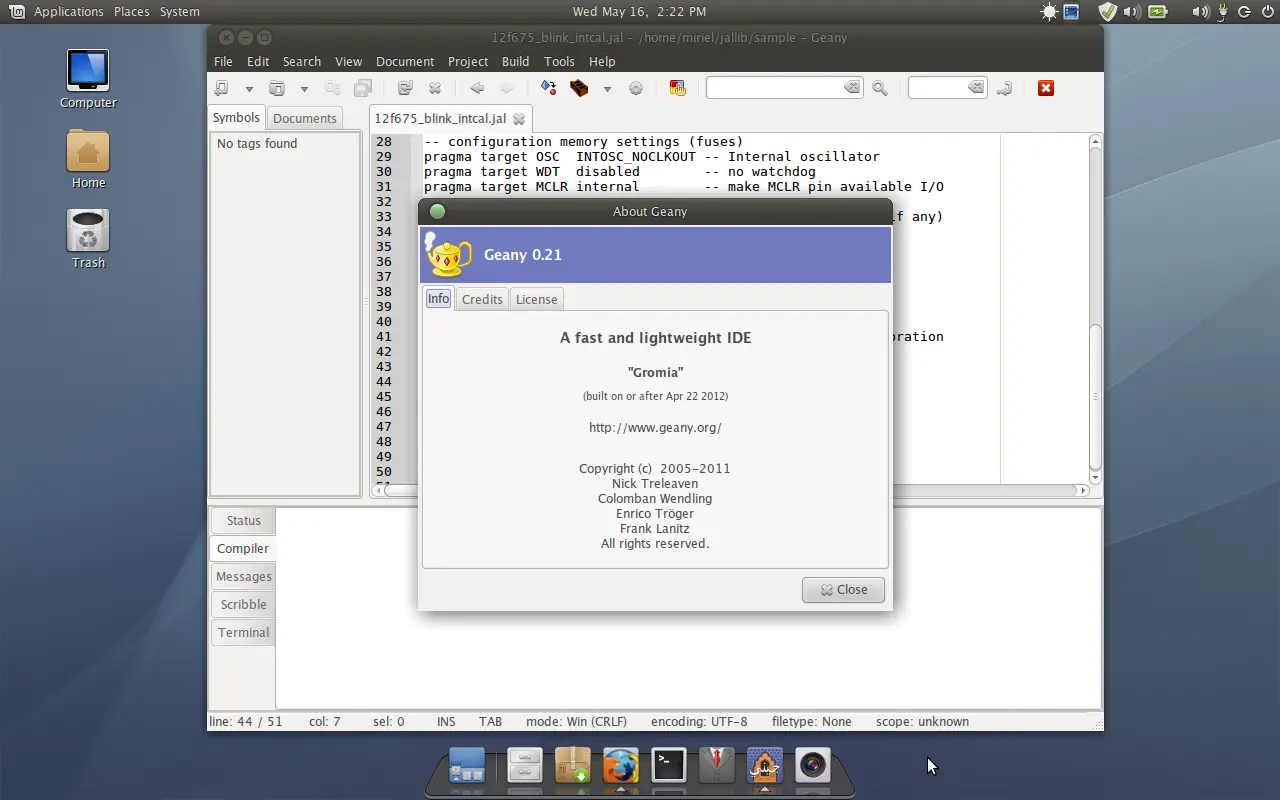The width and height of the screenshot is (1280, 800).
Task: Open the Places panel menu
Action: (131, 12)
